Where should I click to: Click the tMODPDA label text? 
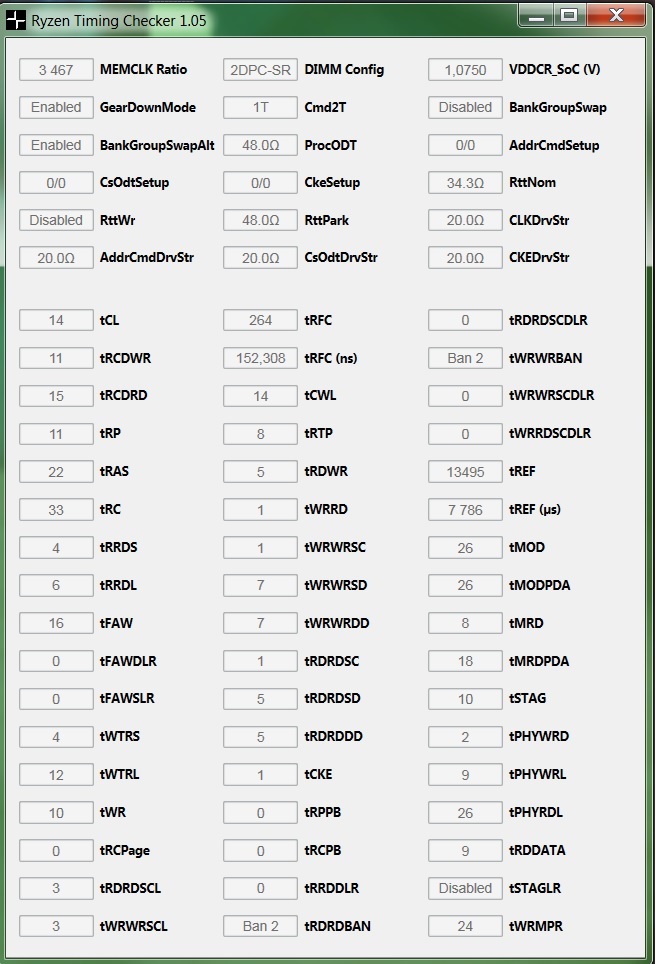point(540,585)
